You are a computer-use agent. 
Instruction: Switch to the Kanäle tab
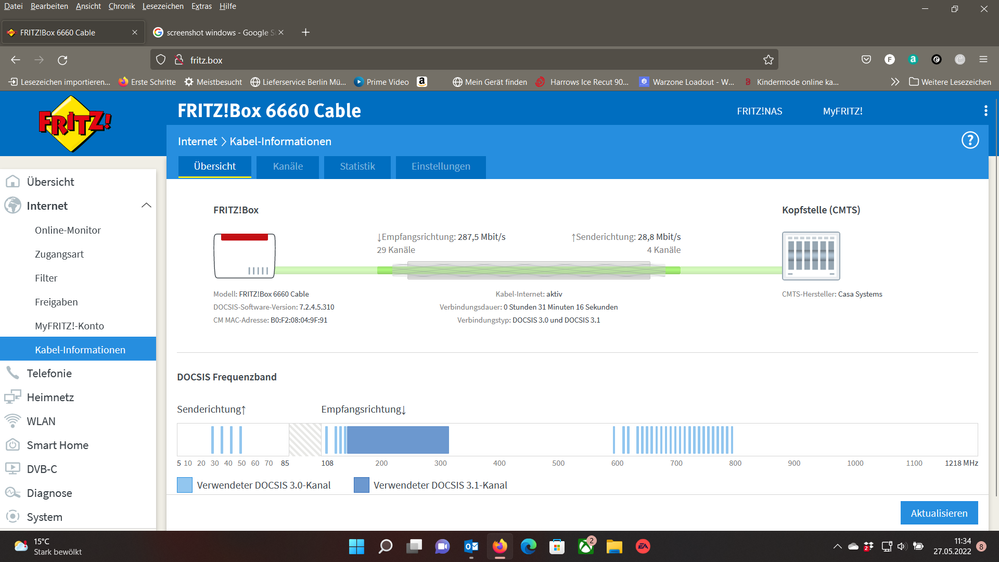pyautogui.click(x=288, y=166)
